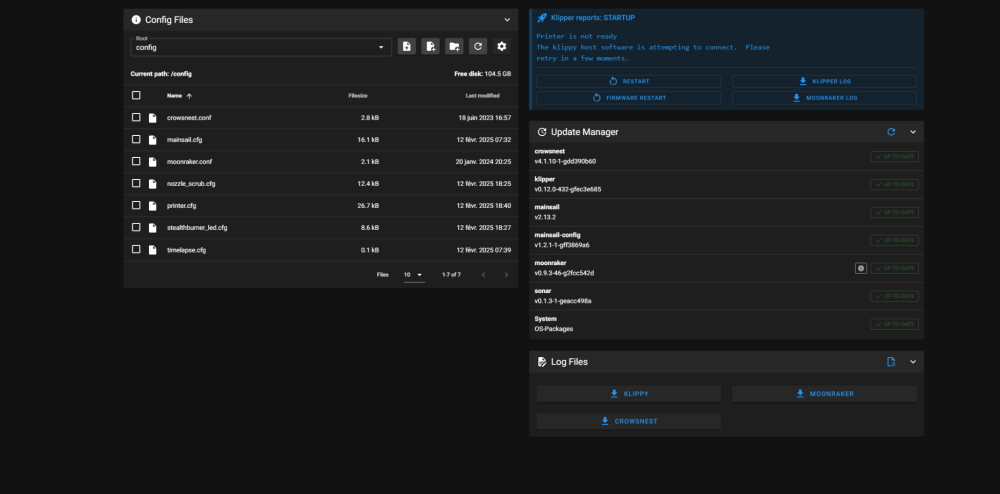Click crowsnest version v4.1.10-1-gdd390b60
The height and width of the screenshot is (494, 1000).
(x=565, y=161)
